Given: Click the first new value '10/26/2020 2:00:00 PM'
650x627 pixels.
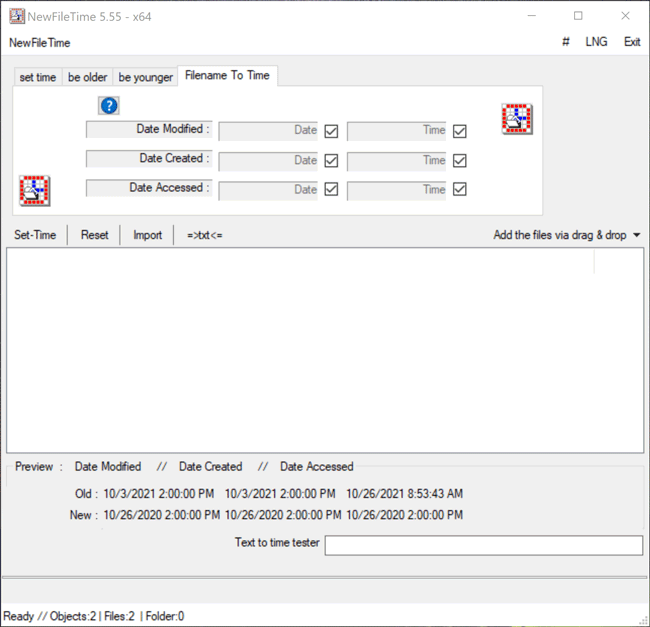Looking at the screenshot, I should (162, 515).
